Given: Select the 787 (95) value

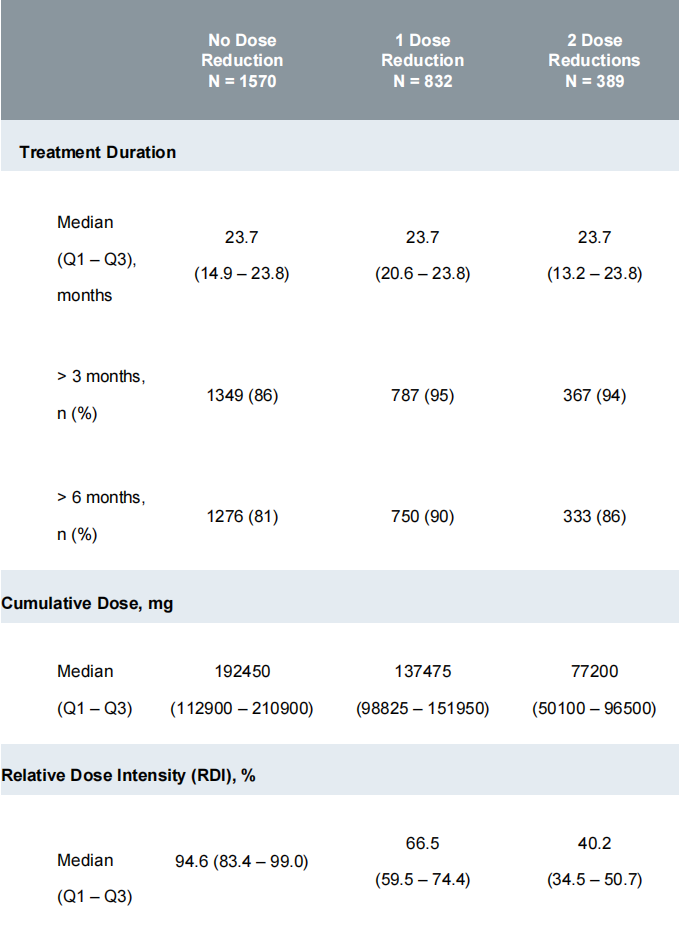Looking at the screenshot, I should pyautogui.click(x=422, y=395).
